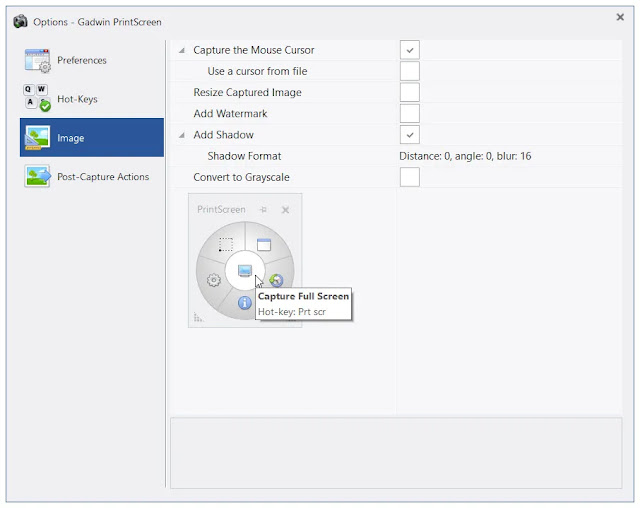Click the gear settings icon in preview wheel
640x508 pixels.
[x=213, y=280]
